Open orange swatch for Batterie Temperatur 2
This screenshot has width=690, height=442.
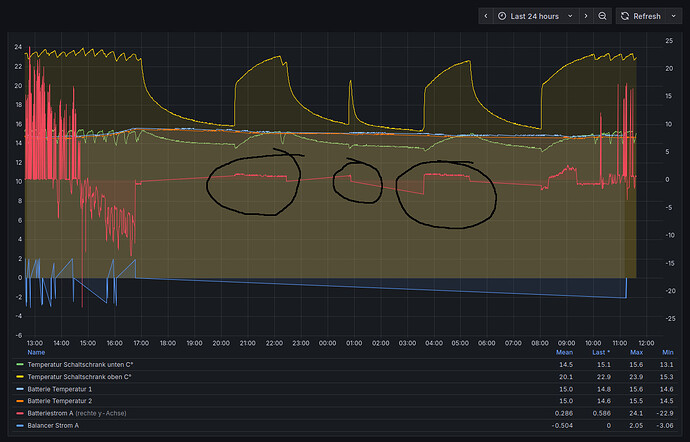pyautogui.click(x=20, y=401)
